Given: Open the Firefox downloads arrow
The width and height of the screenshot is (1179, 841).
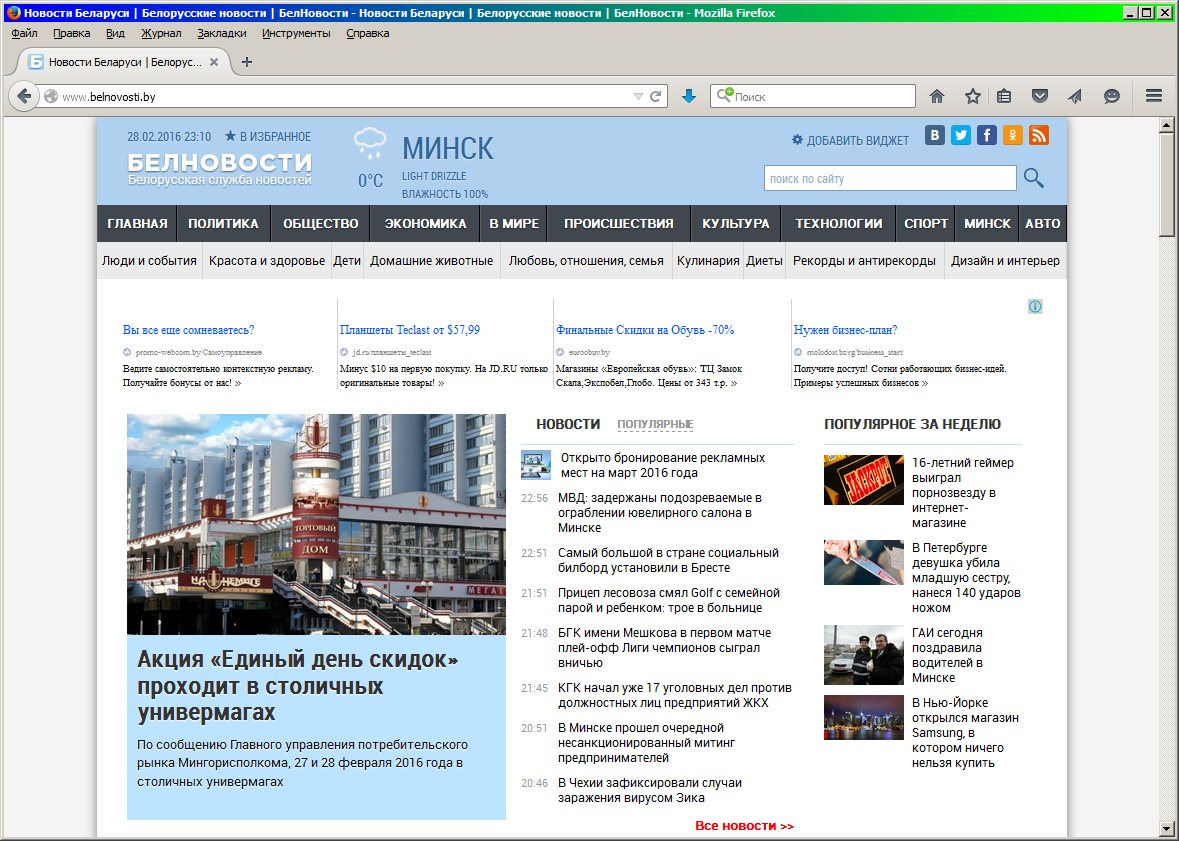Looking at the screenshot, I should [x=688, y=97].
